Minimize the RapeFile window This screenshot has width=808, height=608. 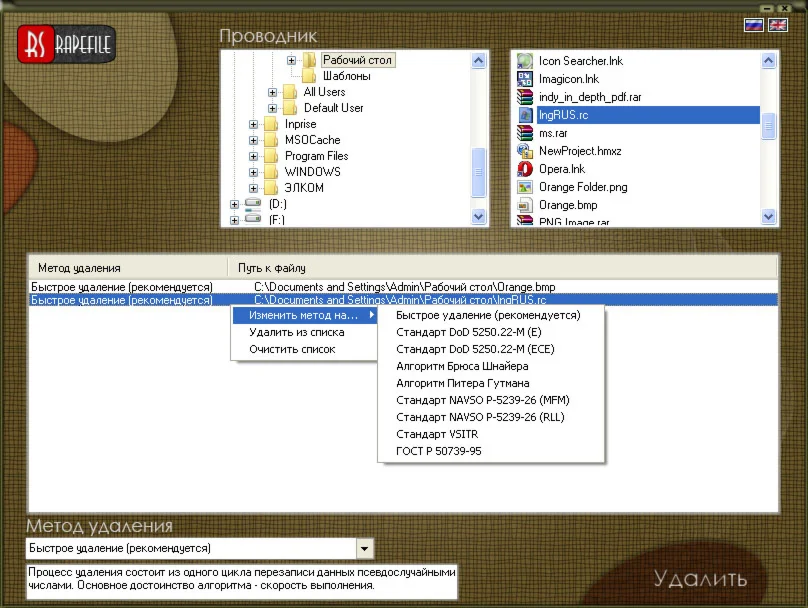[x=767, y=8]
